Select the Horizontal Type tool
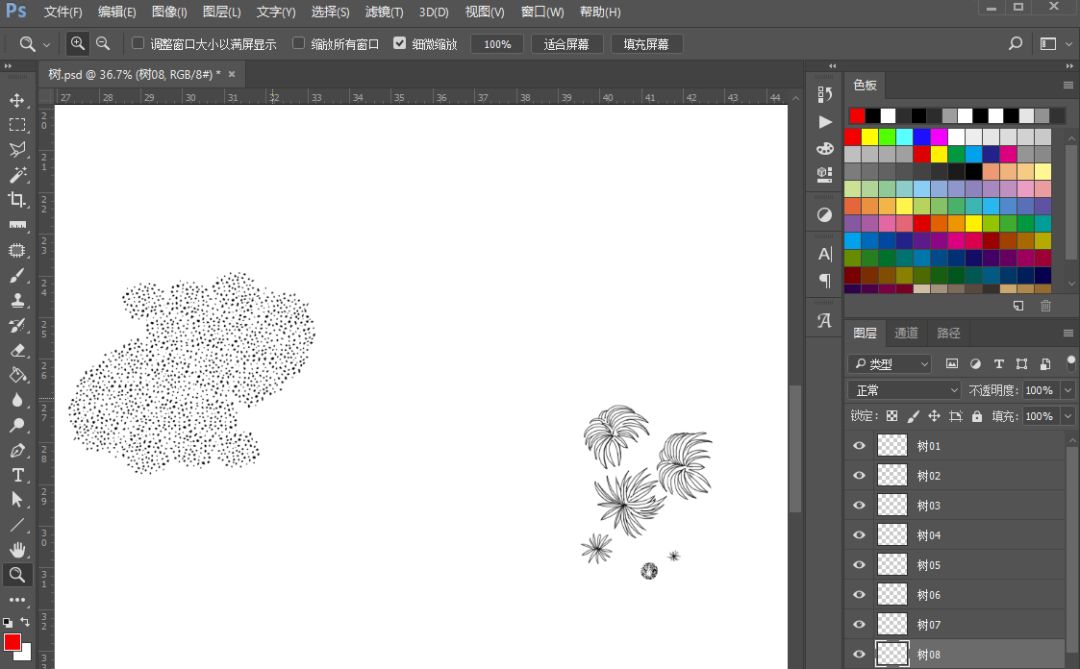 click(17, 475)
